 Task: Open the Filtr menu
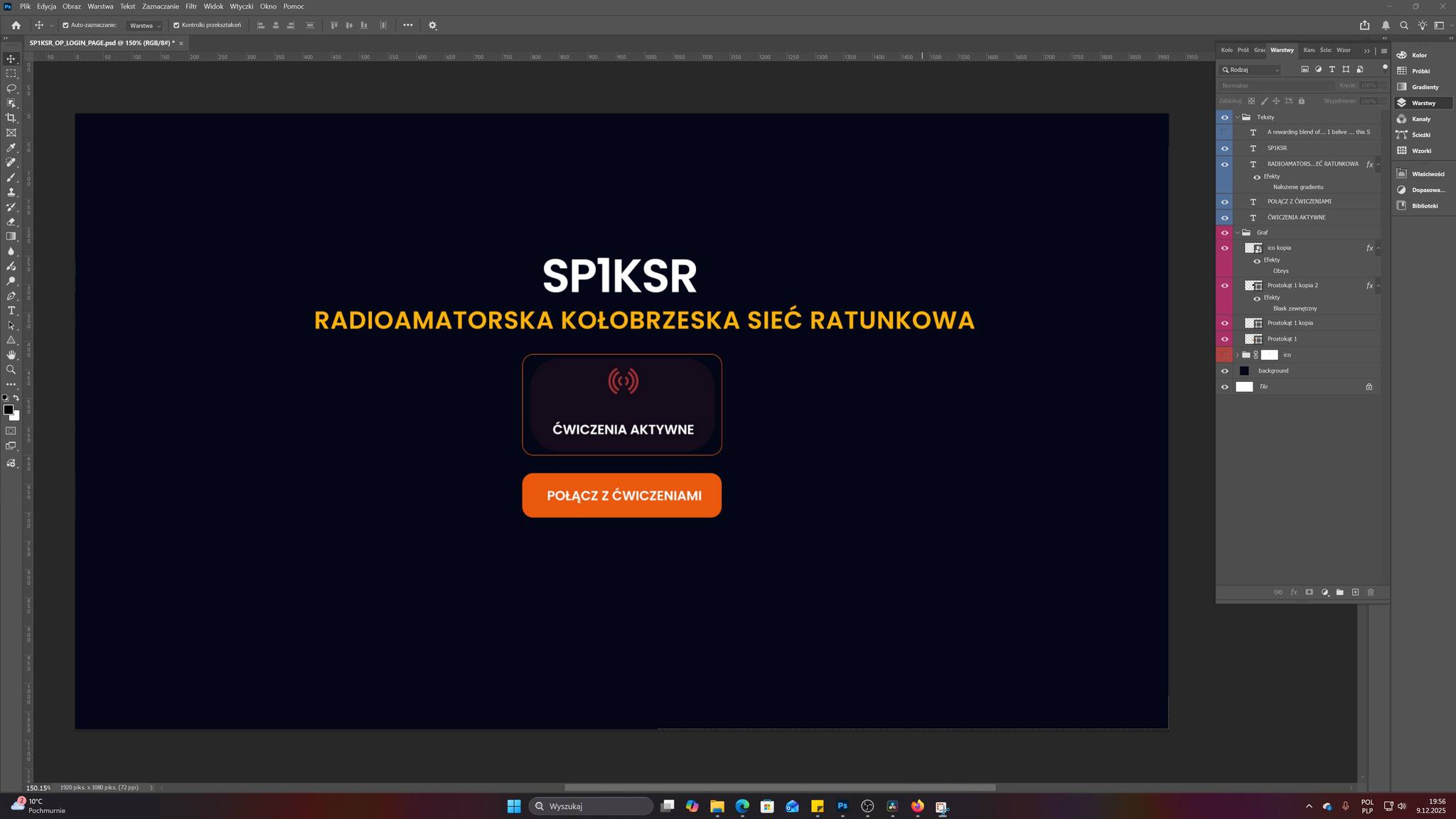(x=191, y=6)
